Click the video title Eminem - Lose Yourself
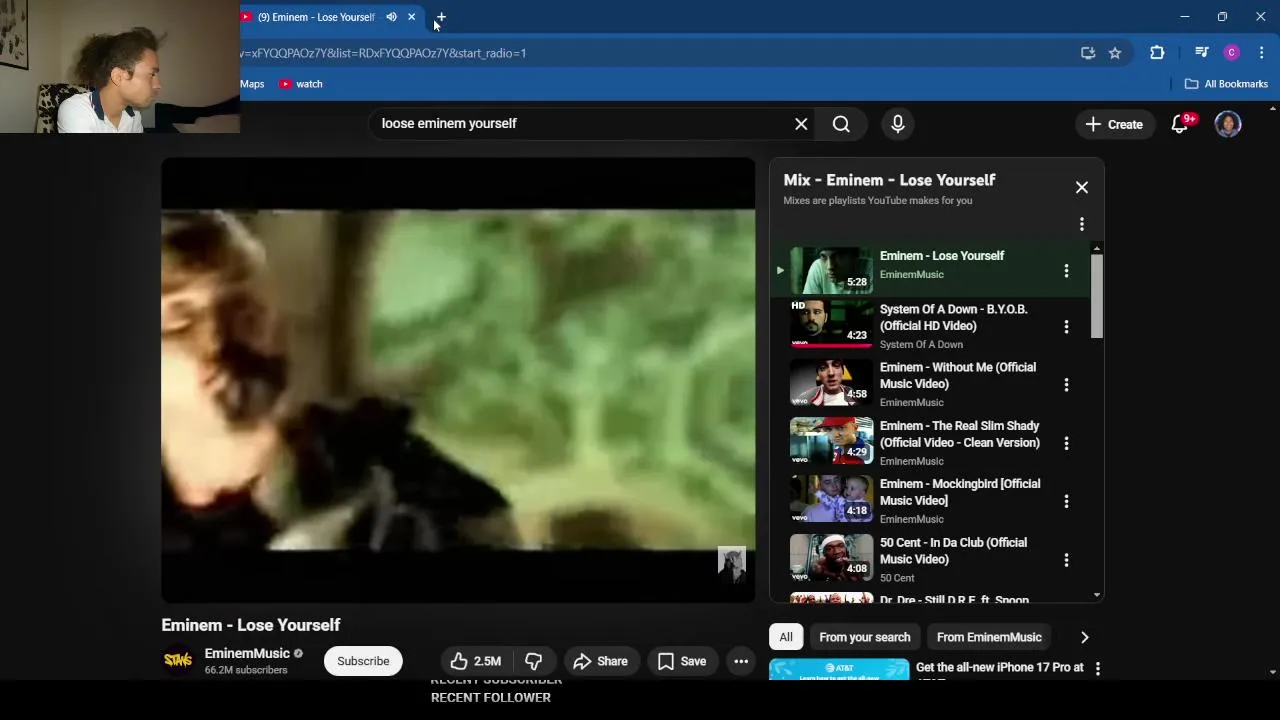 coord(251,625)
